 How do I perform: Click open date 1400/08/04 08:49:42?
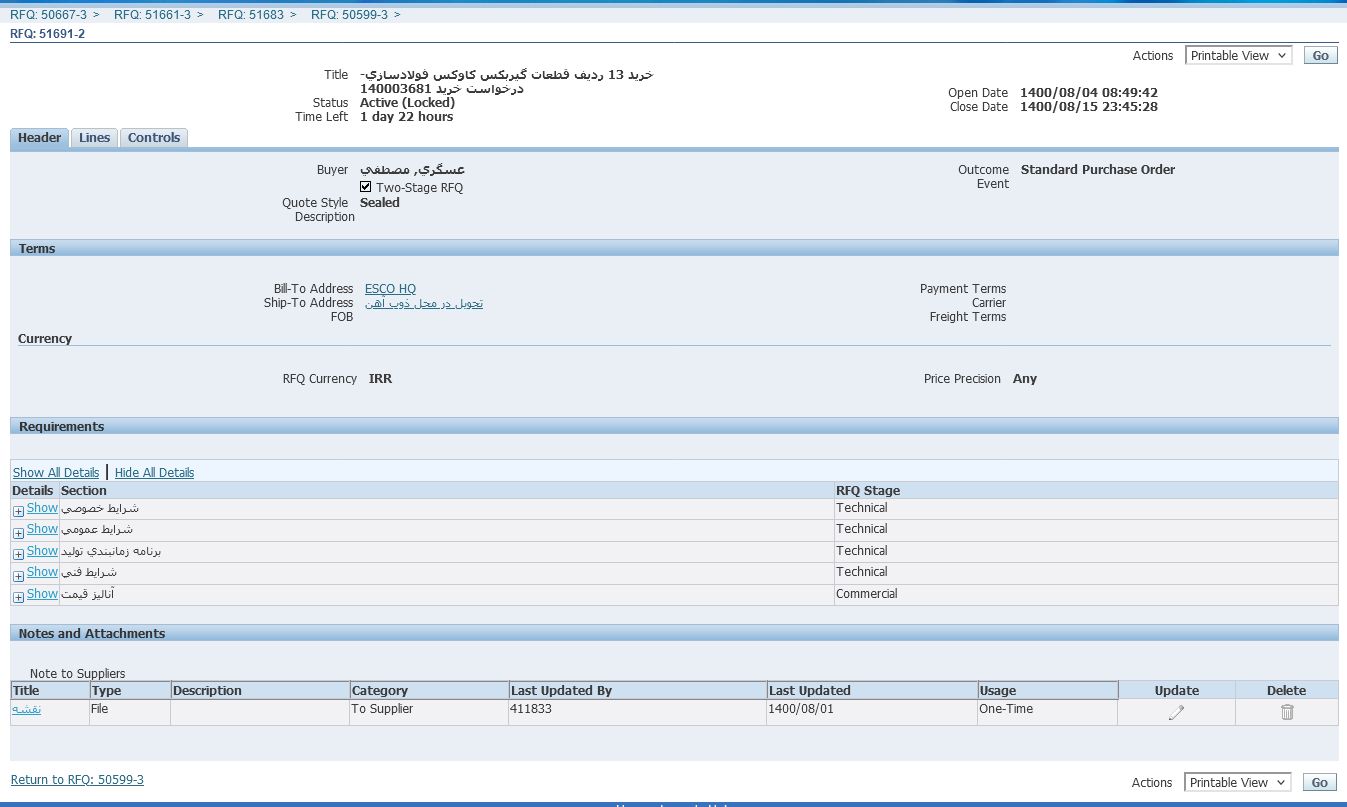coord(1089,93)
